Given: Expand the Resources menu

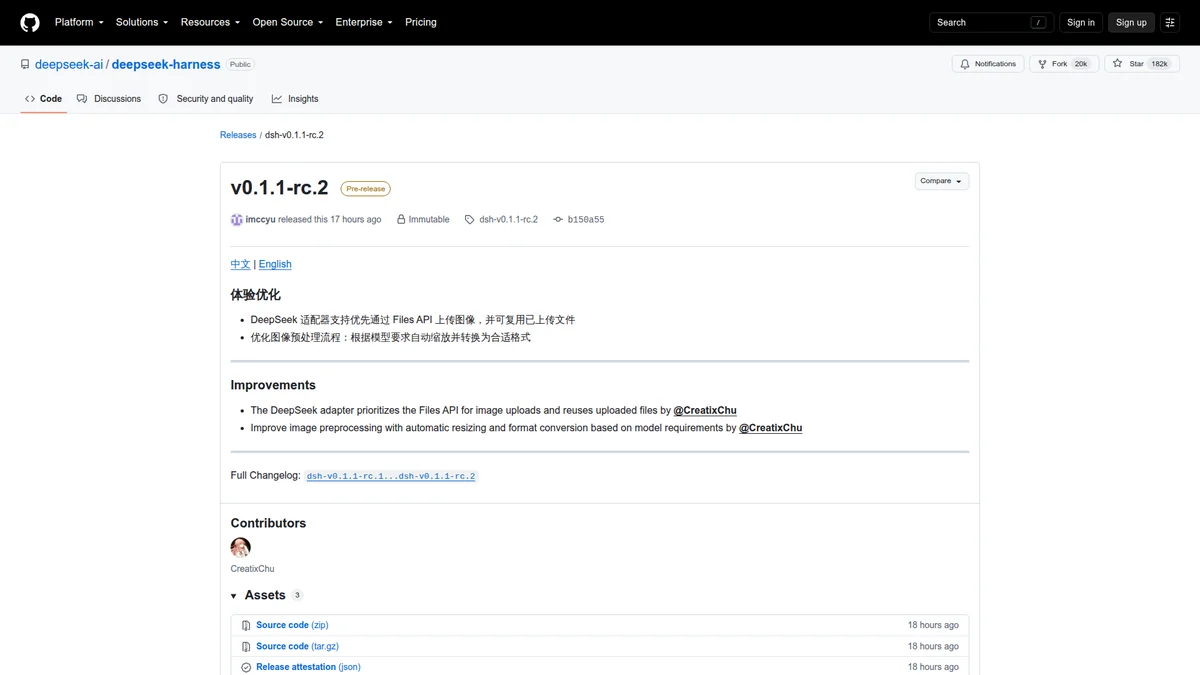Looking at the screenshot, I should [210, 22].
